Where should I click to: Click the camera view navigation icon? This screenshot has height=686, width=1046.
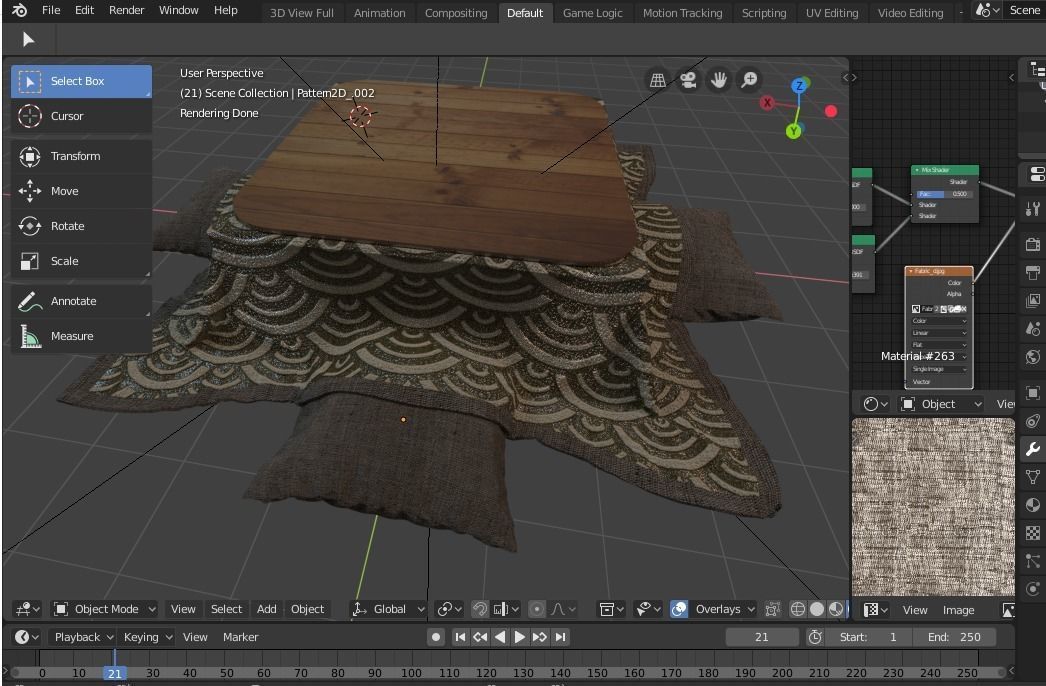688,80
